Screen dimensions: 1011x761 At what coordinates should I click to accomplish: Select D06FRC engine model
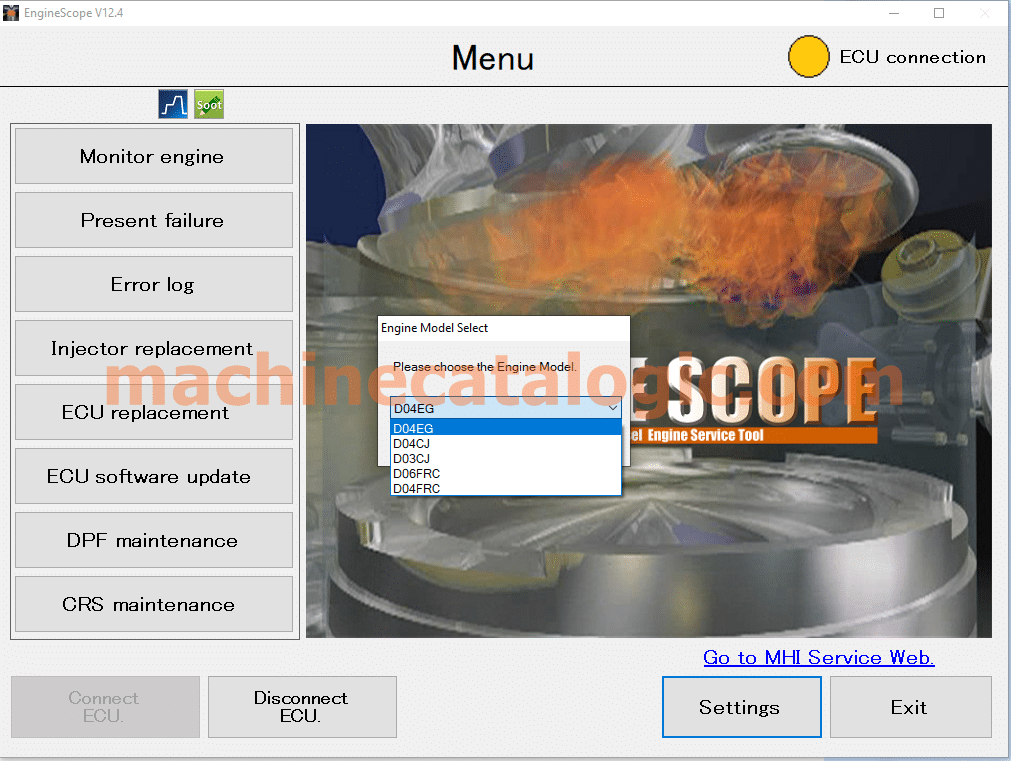coord(506,473)
